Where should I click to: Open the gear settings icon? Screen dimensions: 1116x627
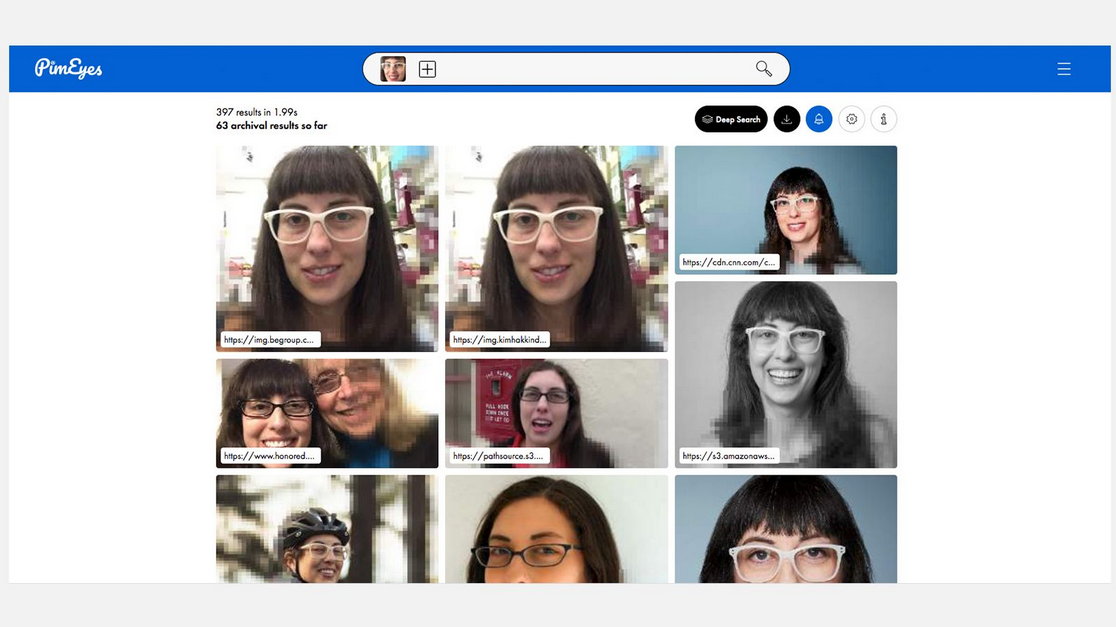pyautogui.click(x=852, y=119)
